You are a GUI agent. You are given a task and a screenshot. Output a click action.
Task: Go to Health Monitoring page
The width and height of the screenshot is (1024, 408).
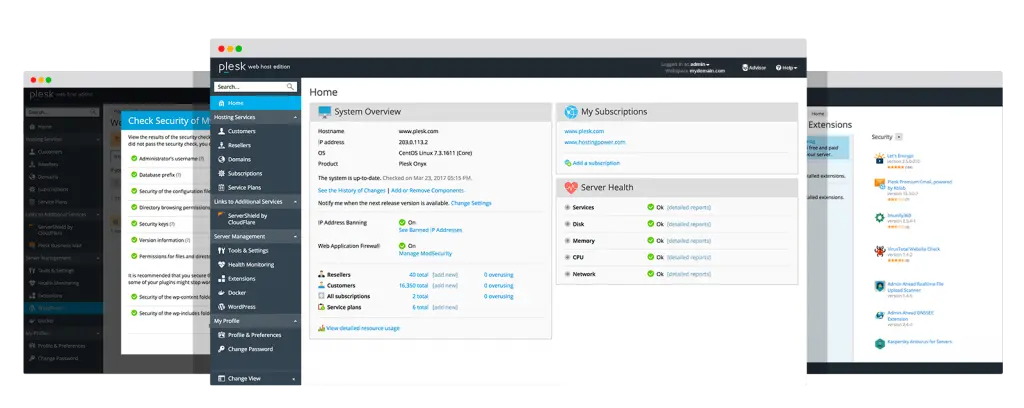[250, 264]
